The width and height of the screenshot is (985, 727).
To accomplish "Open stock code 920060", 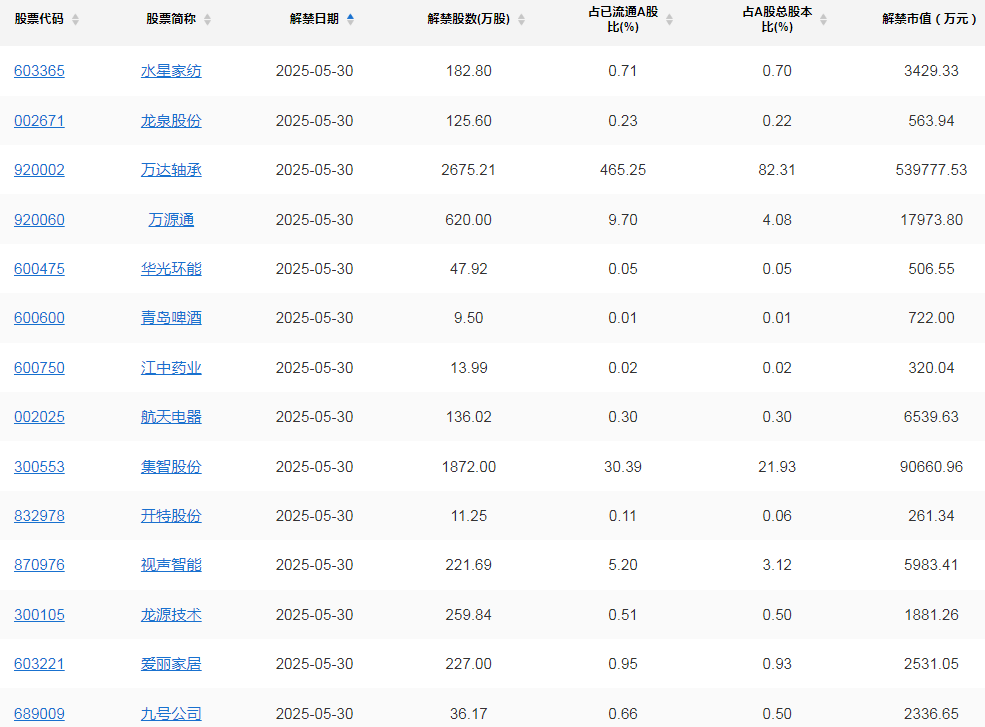I will click(40, 220).
